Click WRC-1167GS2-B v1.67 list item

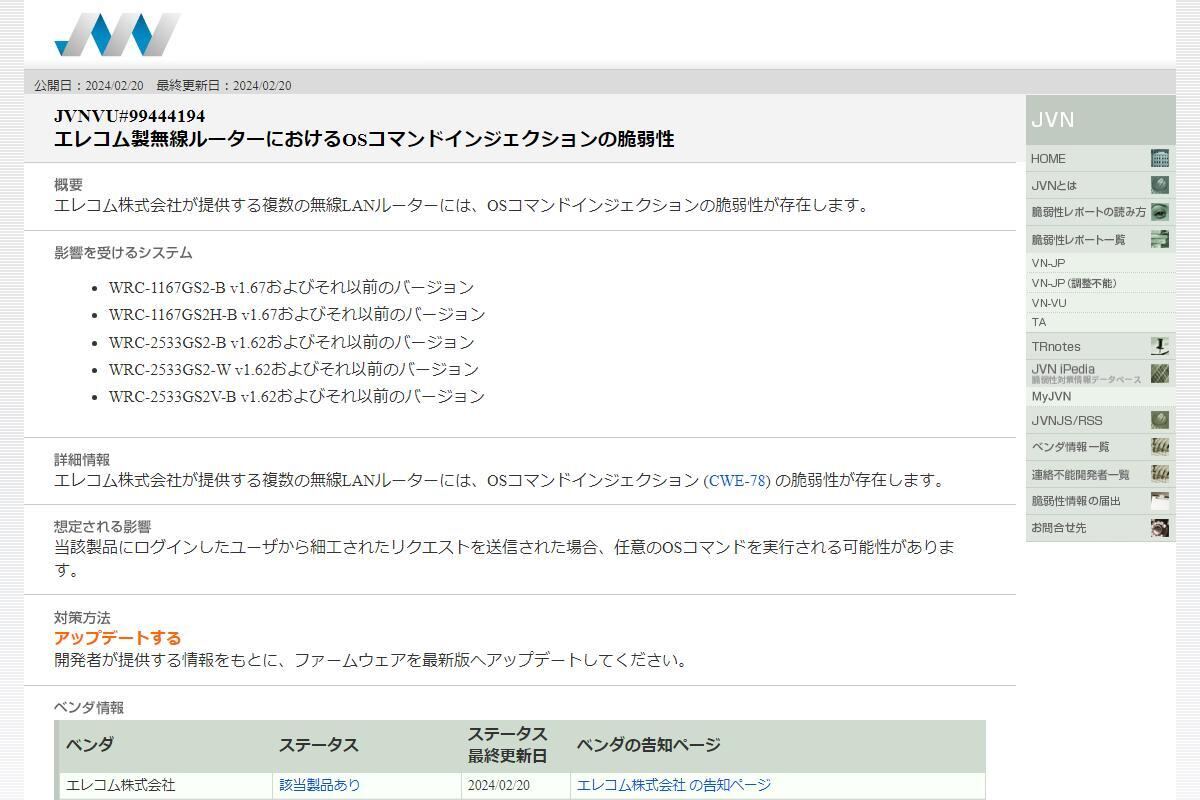pos(291,287)
